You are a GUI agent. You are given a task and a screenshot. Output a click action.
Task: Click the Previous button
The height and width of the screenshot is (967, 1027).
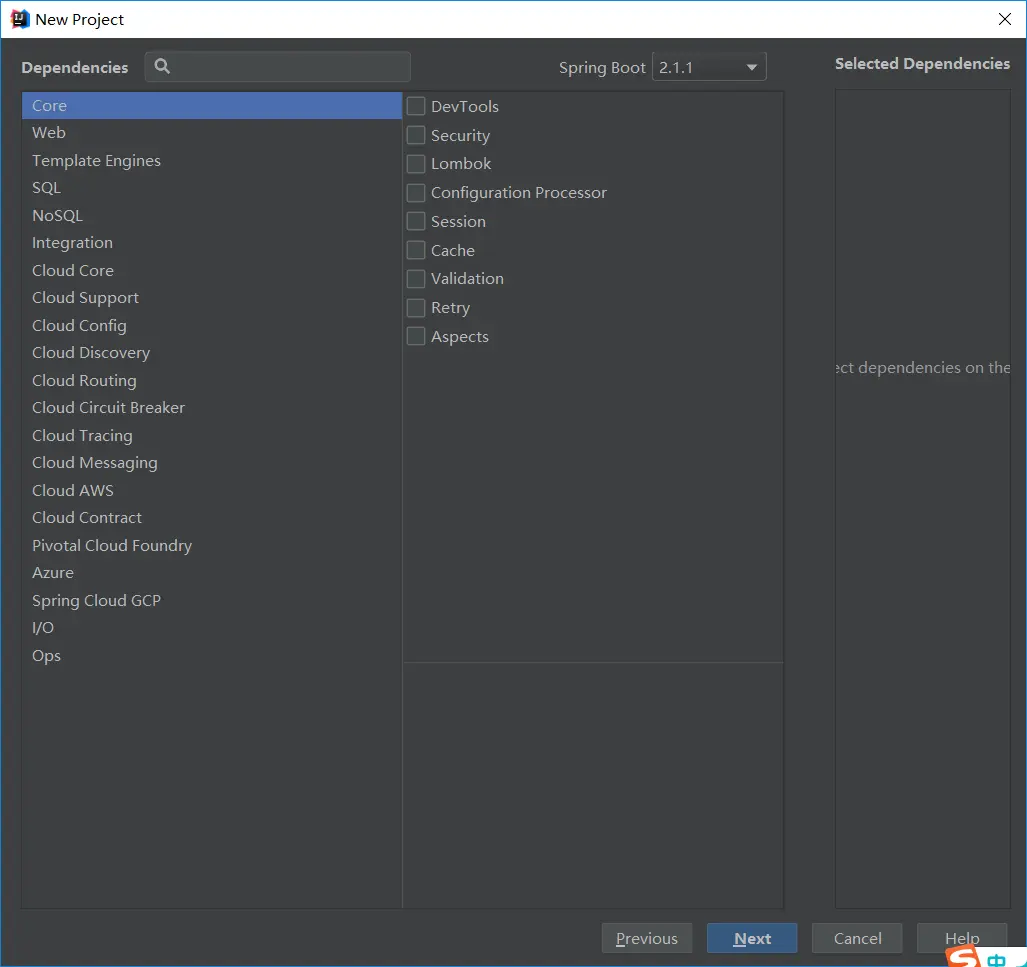[x=646, y=938]
